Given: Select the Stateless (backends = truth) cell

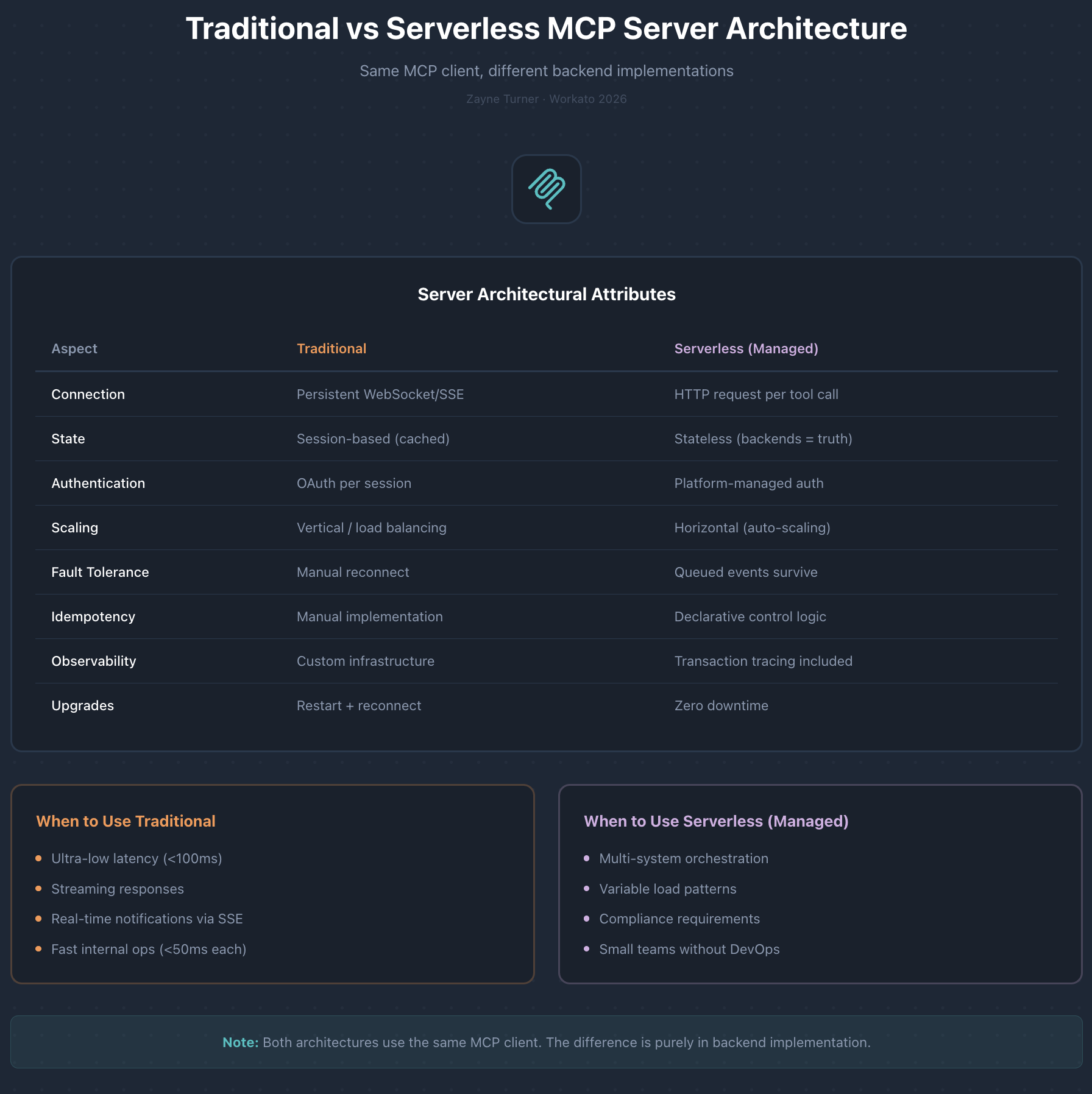Looking at the screenshot, I should tap(763, 439).
